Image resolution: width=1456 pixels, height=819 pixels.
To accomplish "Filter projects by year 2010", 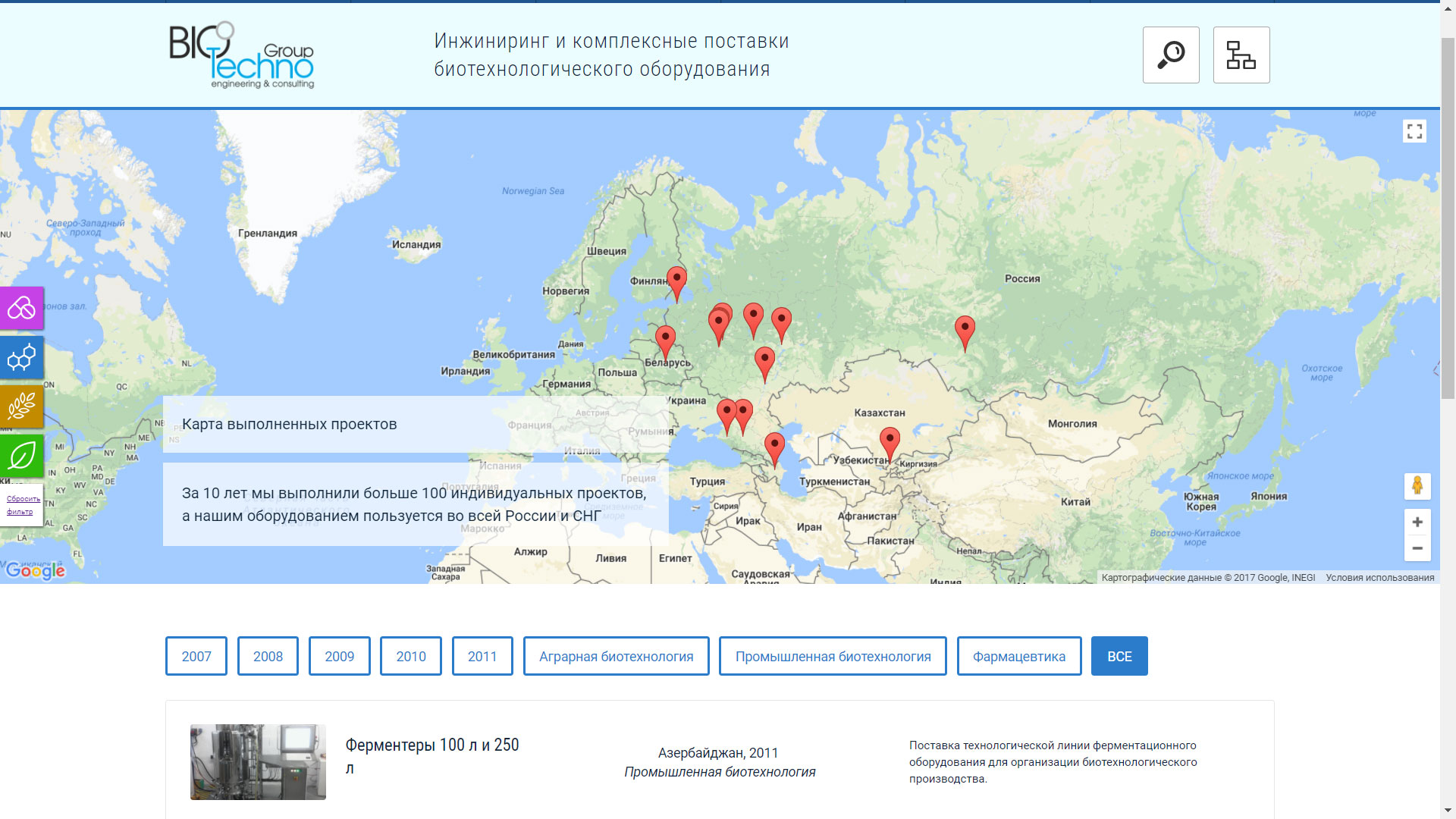I will (411, 656).
